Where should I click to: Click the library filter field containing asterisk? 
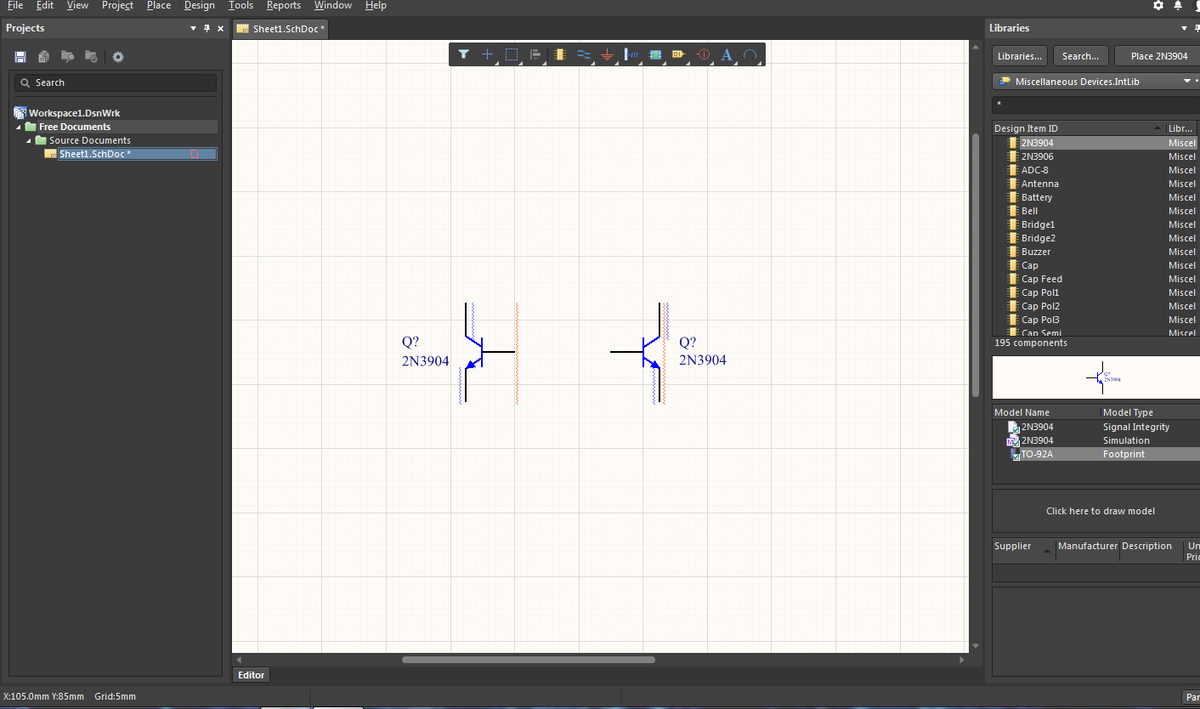click(x=1096, y=104)
